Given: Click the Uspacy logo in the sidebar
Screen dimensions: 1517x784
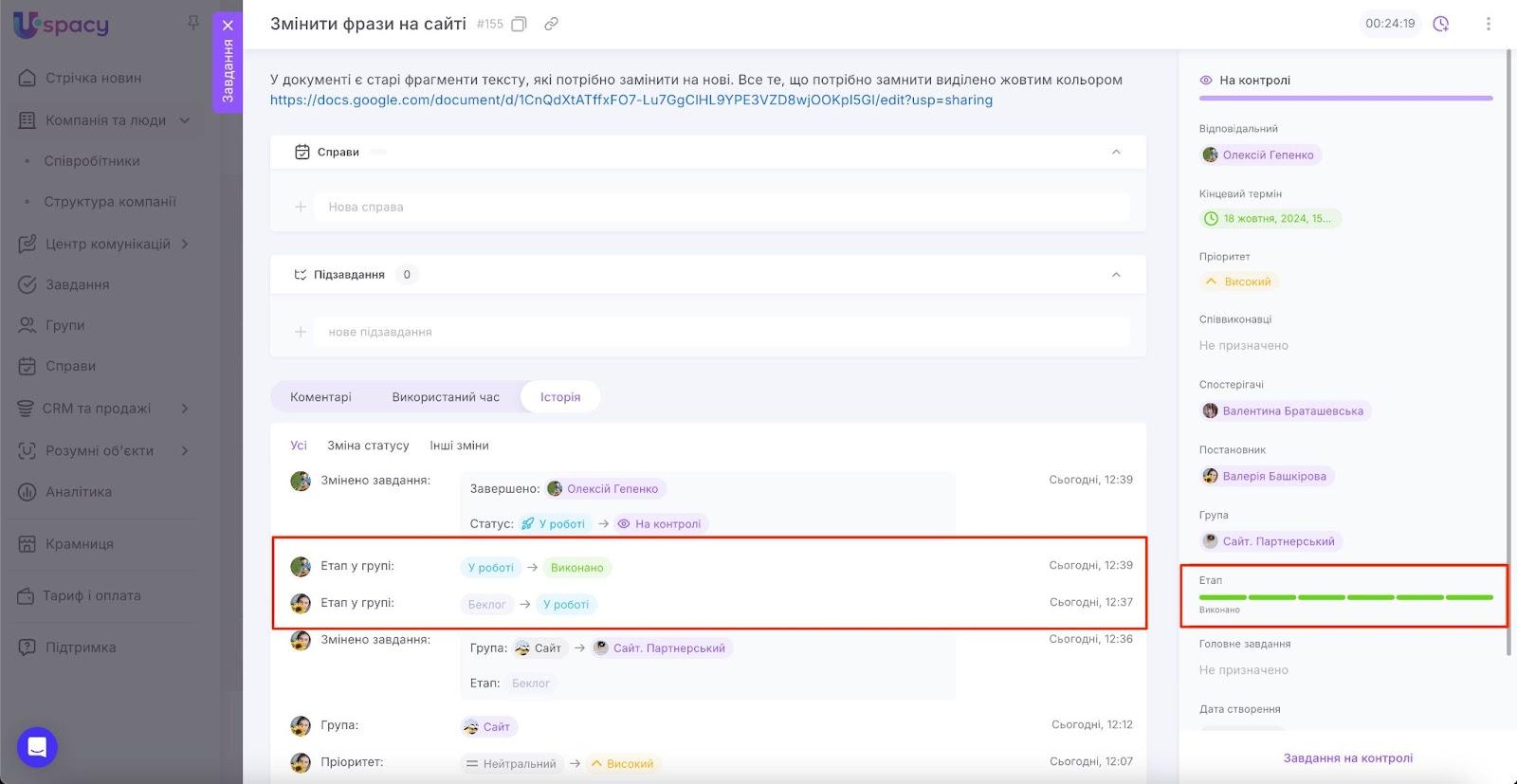Looking at the screenshot, I should pos(62,26).
